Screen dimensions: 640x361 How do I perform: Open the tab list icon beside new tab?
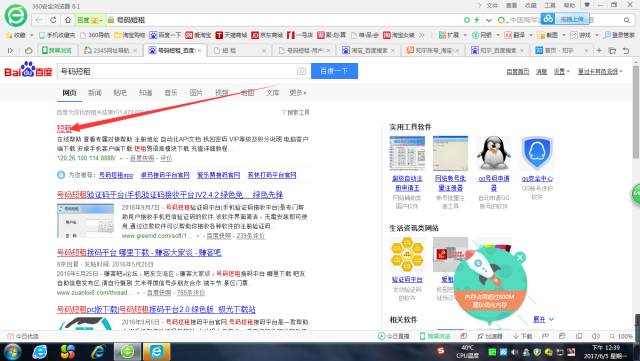(x=612, y=51)
